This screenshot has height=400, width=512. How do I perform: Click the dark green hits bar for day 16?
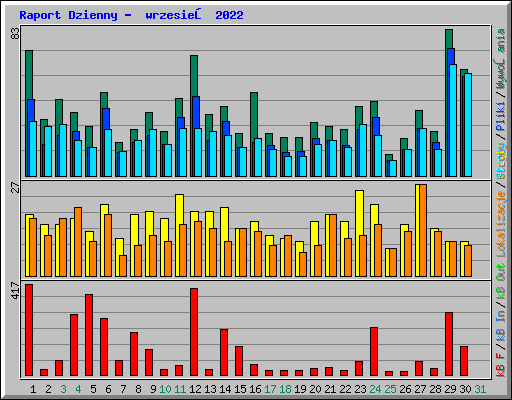click(x=254, y=115)
